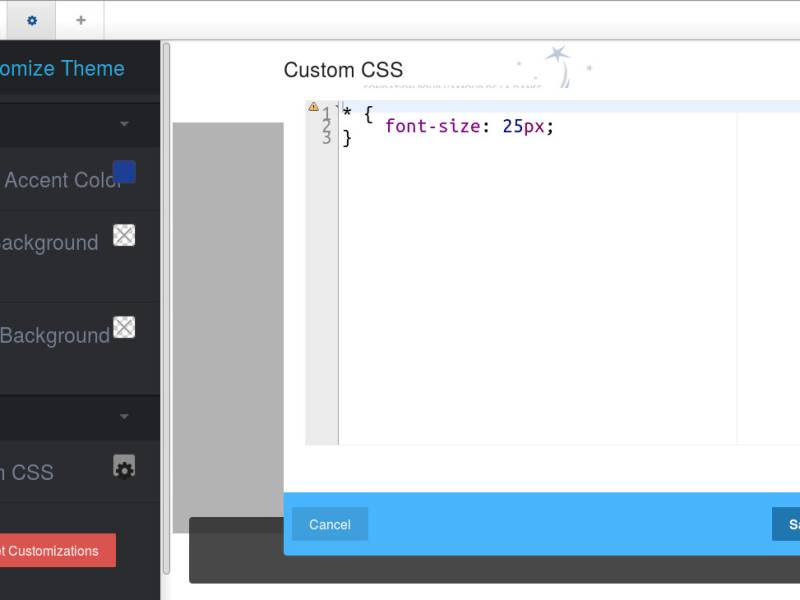The width and height of the screenshot is (800, 600).
Task: Click the Customize Theme heading
Action: pos(62,68)
